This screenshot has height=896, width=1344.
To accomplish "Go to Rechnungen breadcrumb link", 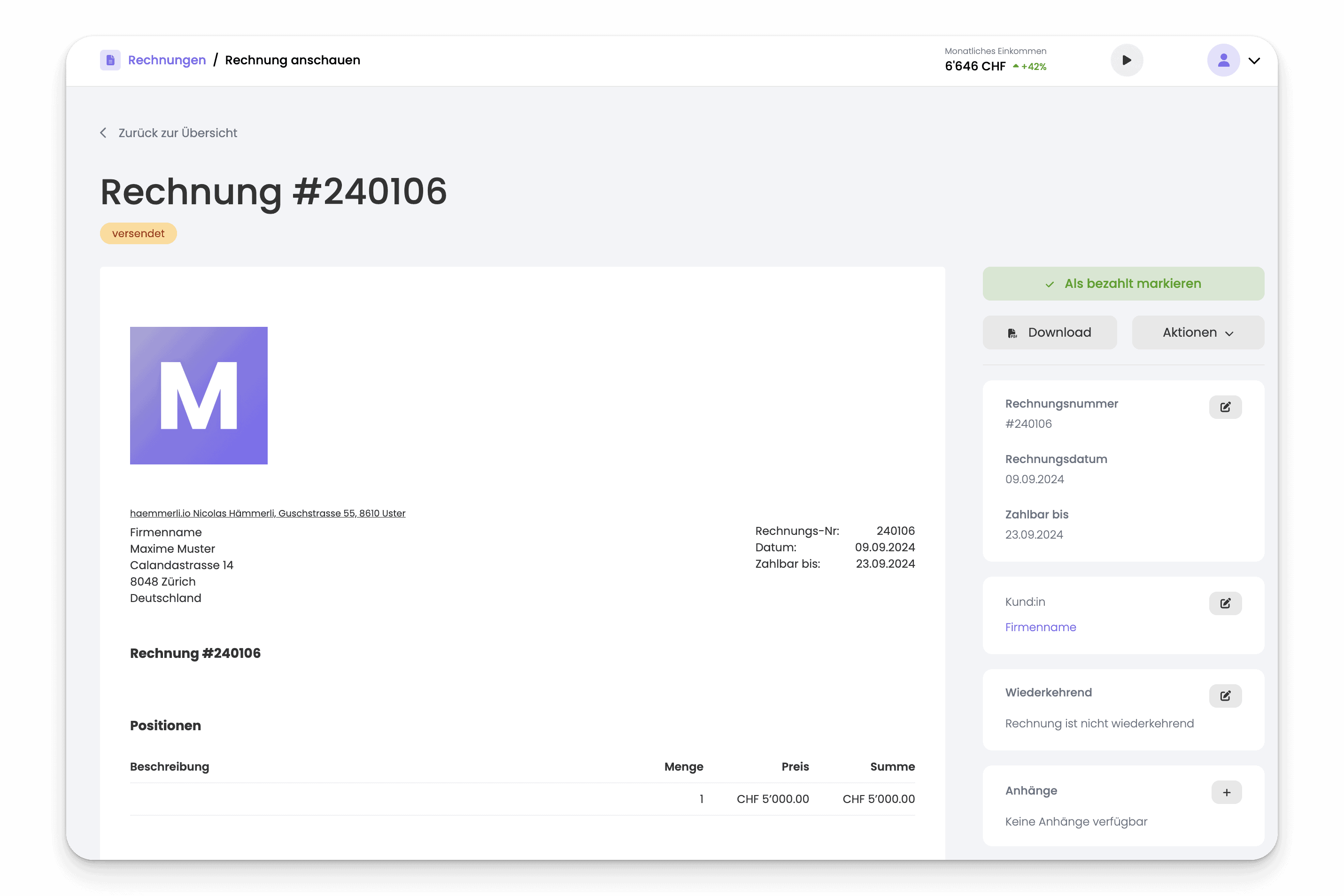I will 167,60.
